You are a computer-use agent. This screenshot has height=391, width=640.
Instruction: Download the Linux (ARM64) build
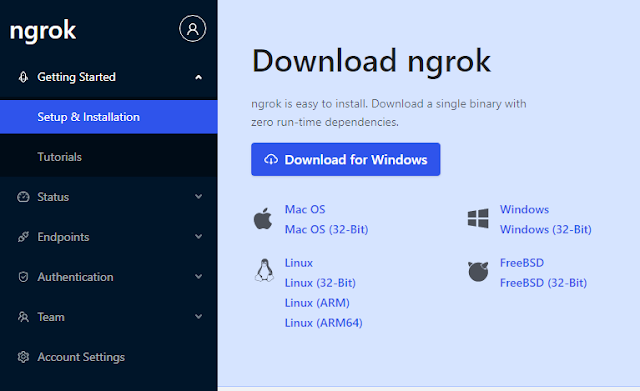(x=324, y=323)
